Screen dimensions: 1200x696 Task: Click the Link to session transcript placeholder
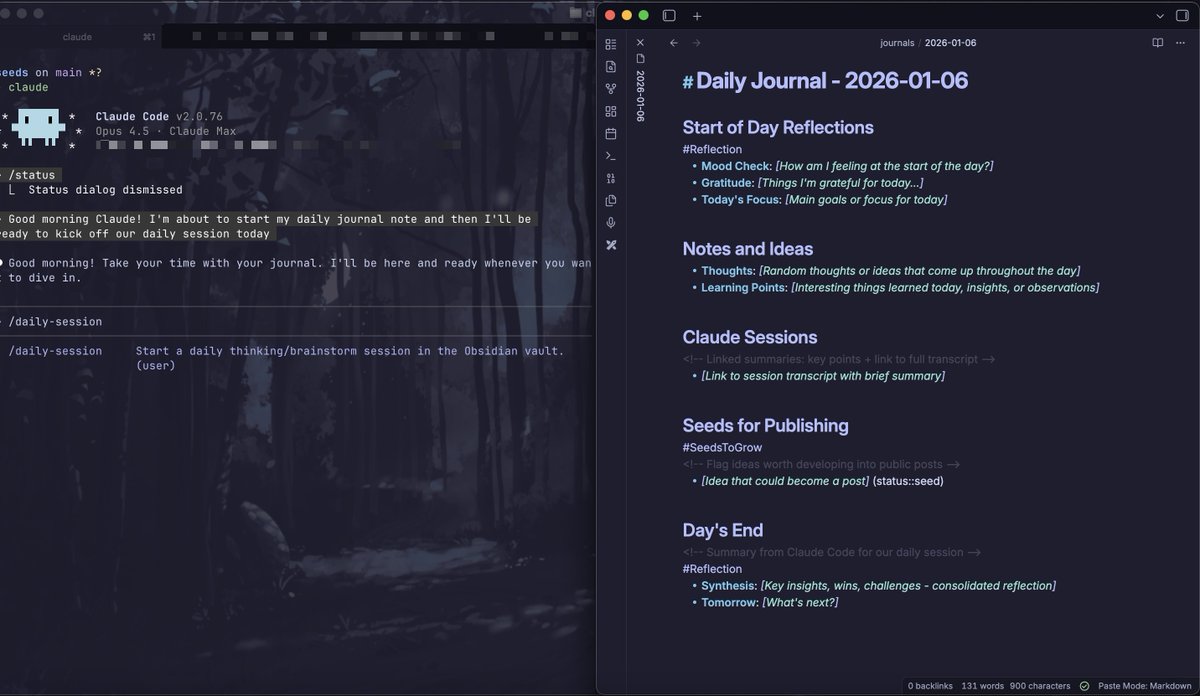coord(823,376)
